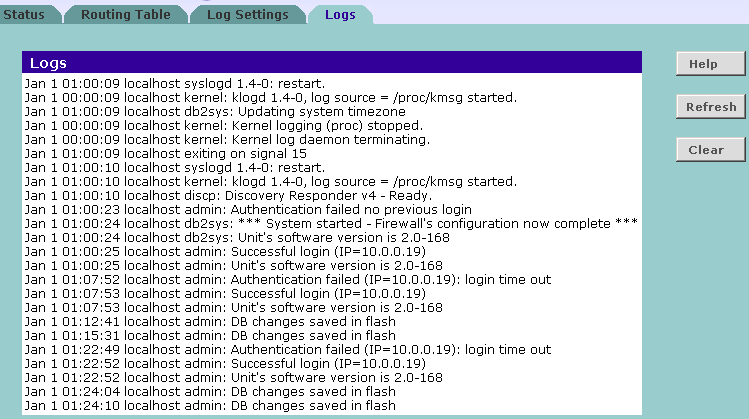Click the Logs panel header

click(x=331, y=63)
